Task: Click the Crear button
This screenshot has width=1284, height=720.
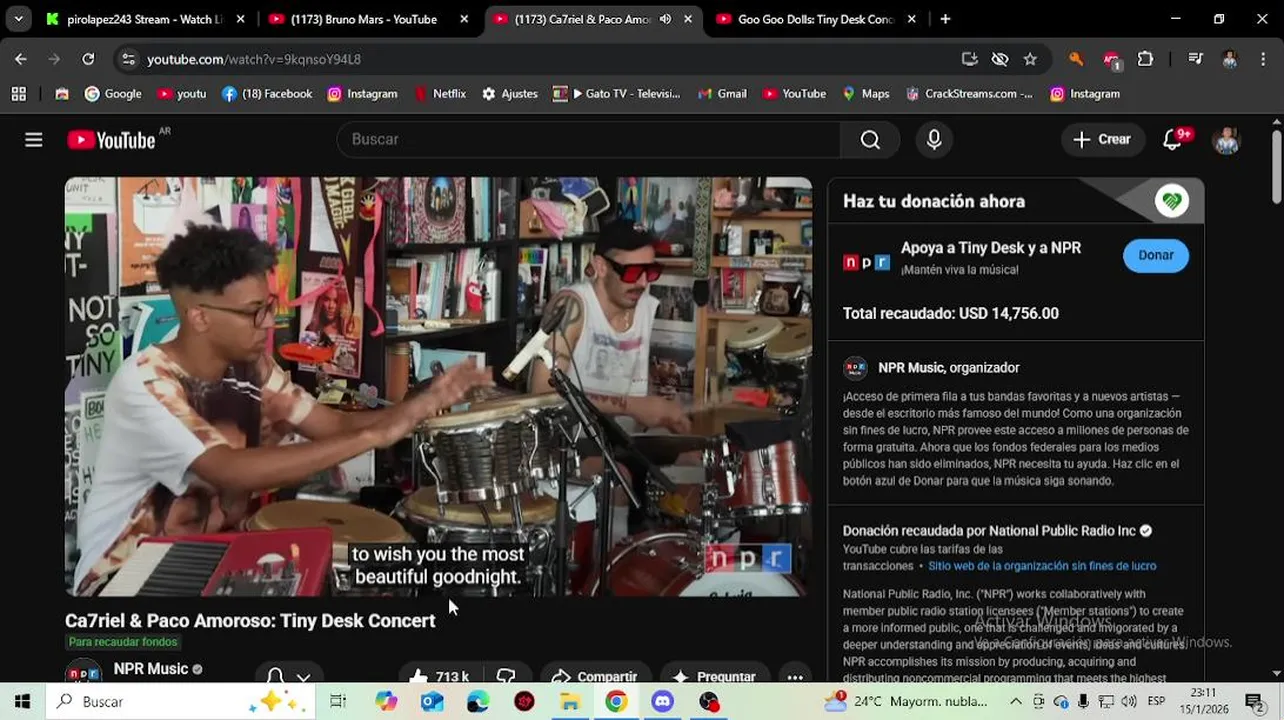Action: coord(1102,140)
